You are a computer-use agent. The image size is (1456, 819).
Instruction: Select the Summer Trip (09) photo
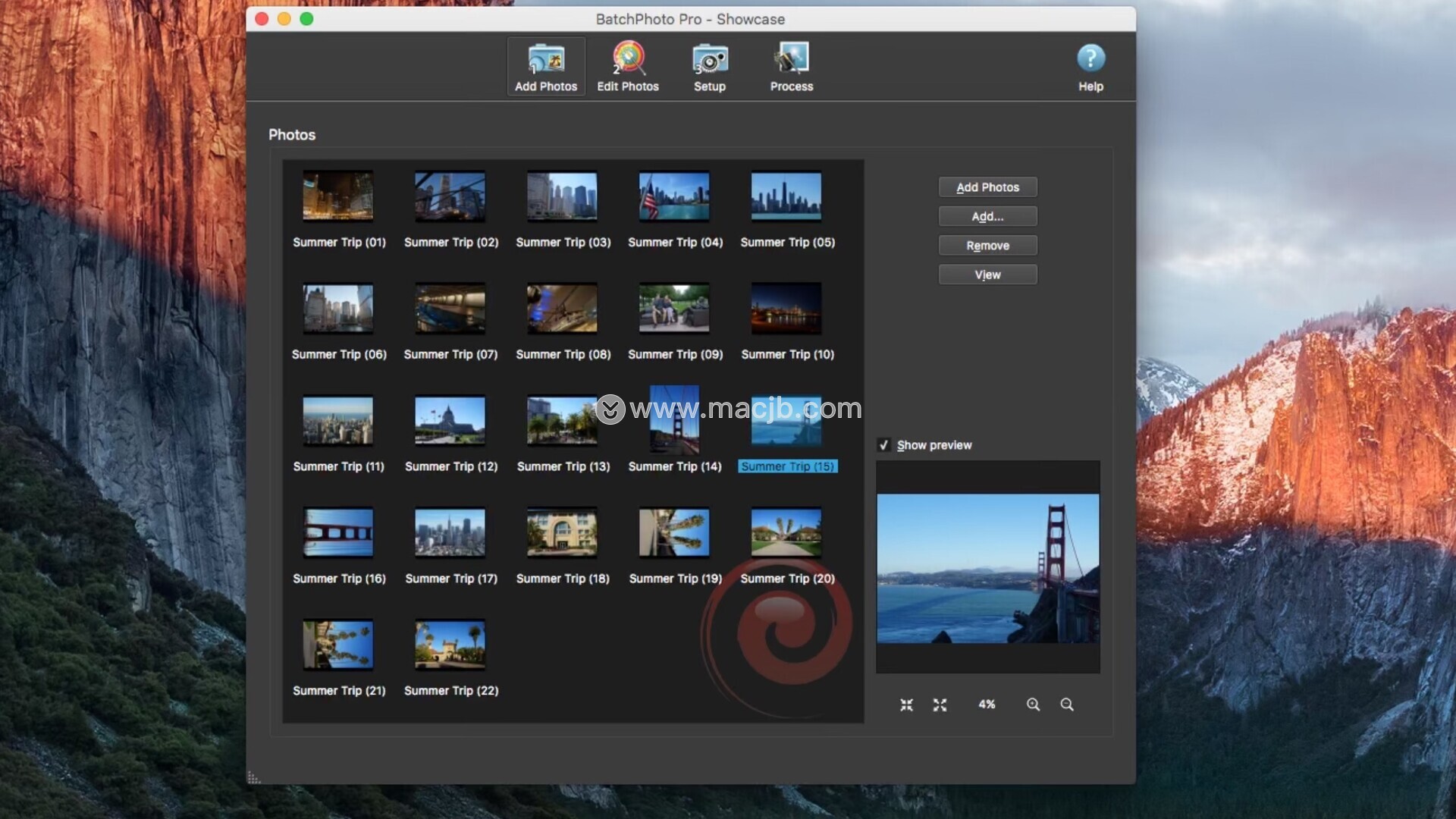pos(673,308)
